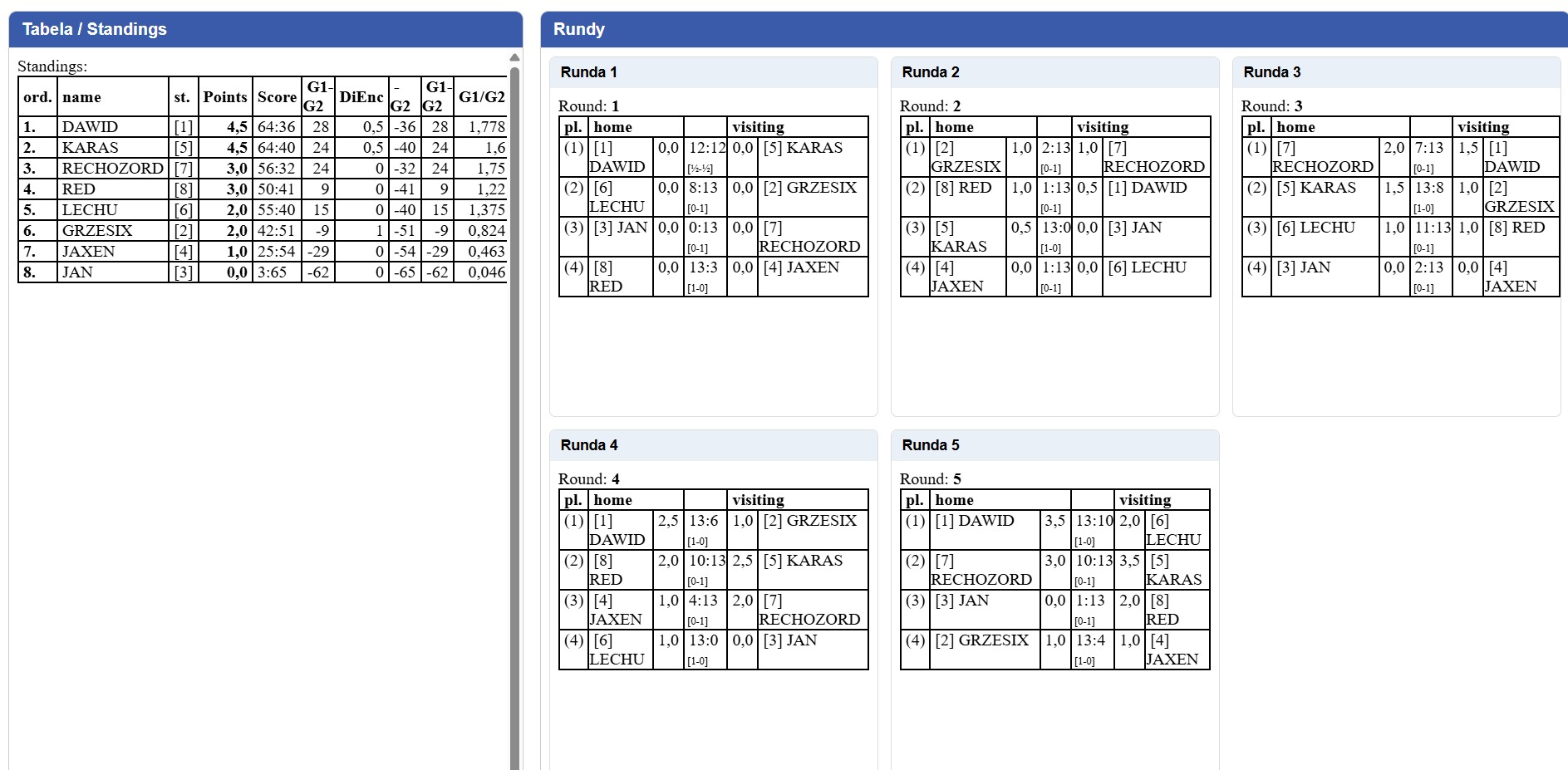Click the 12:12 score in Round 1
1568x770 pixels.
click(706, 148)
